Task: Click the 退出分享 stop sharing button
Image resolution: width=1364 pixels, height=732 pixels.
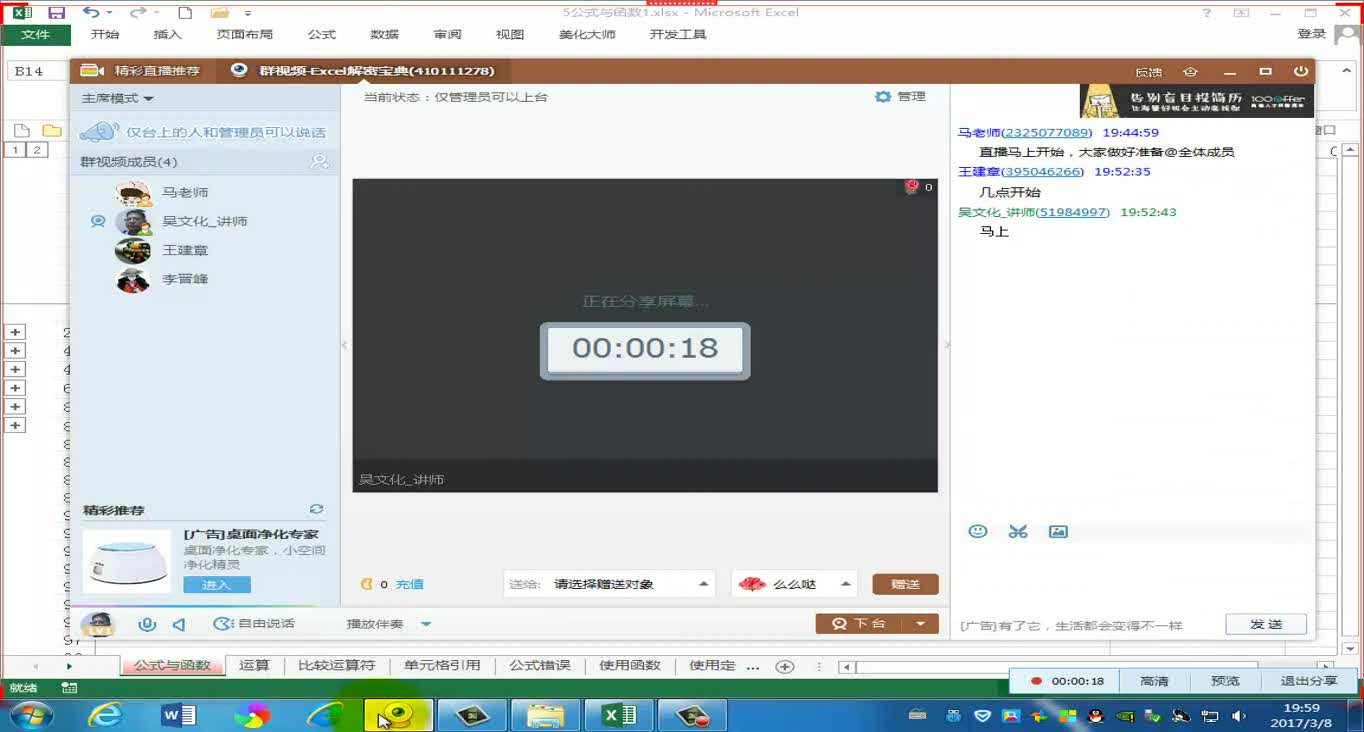Action: (1308, 681)
